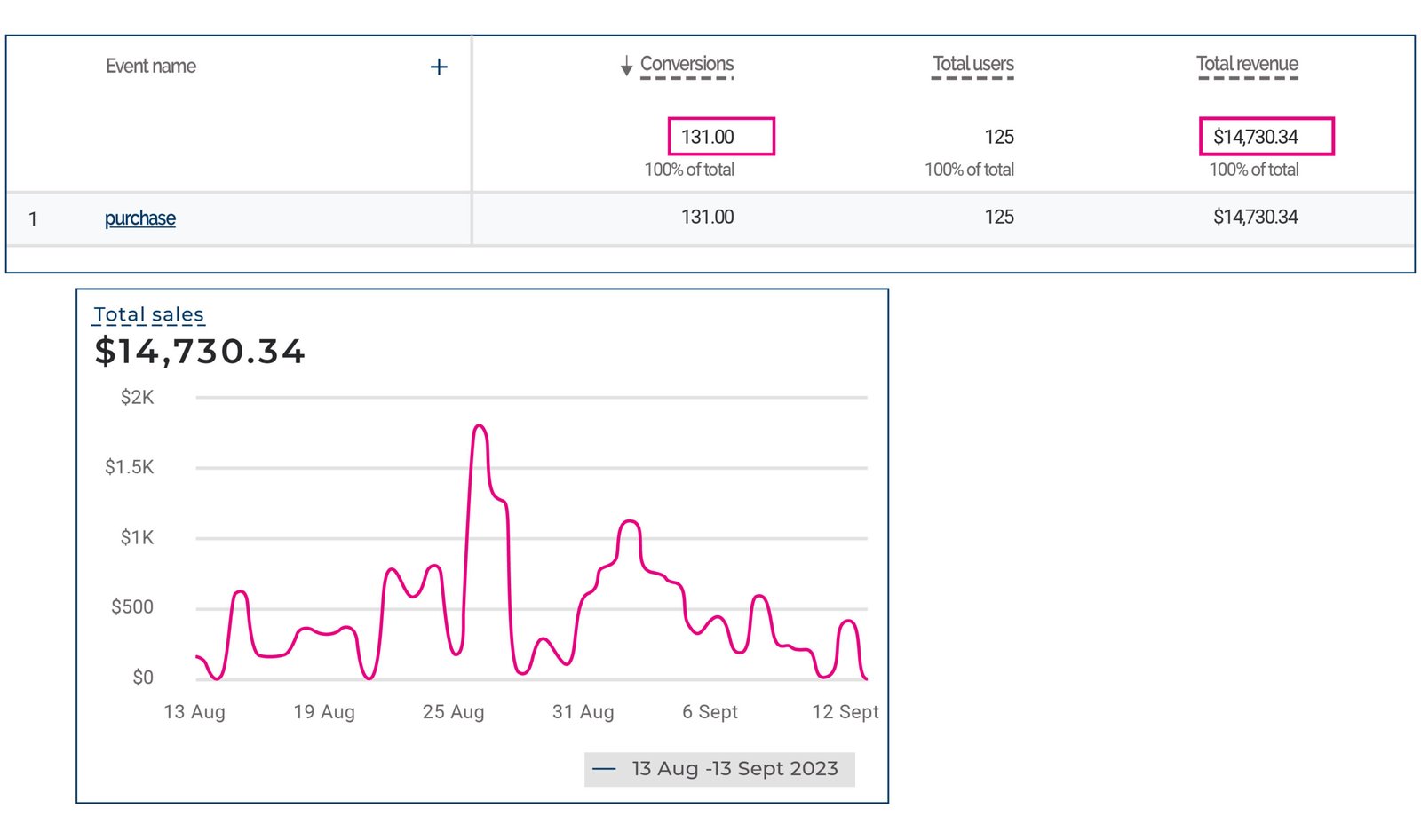Select the purchase row's $14,730.34 revenue cell

pos(1255,217)
